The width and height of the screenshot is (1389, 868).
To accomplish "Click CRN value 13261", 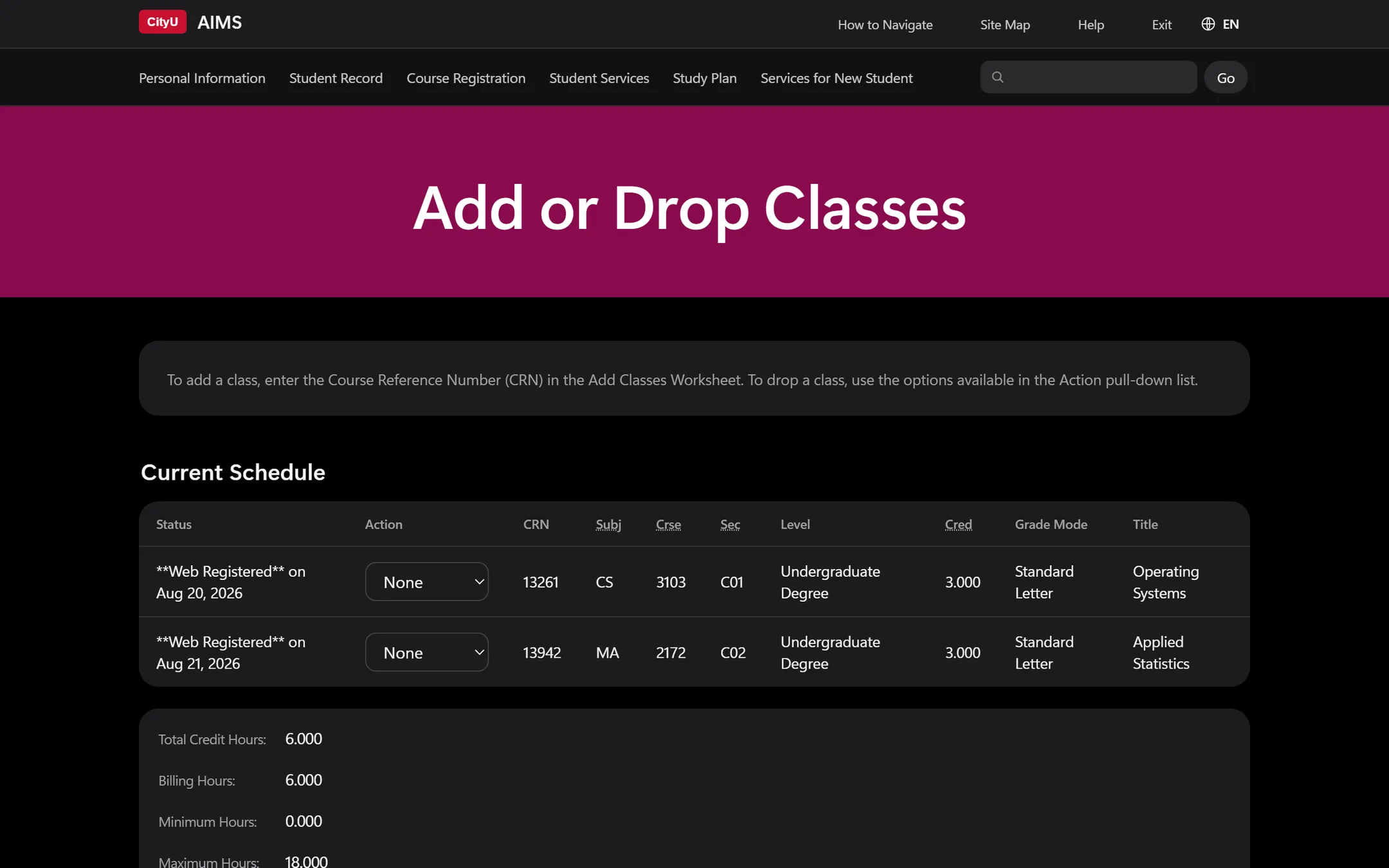I will pos(540,583).
